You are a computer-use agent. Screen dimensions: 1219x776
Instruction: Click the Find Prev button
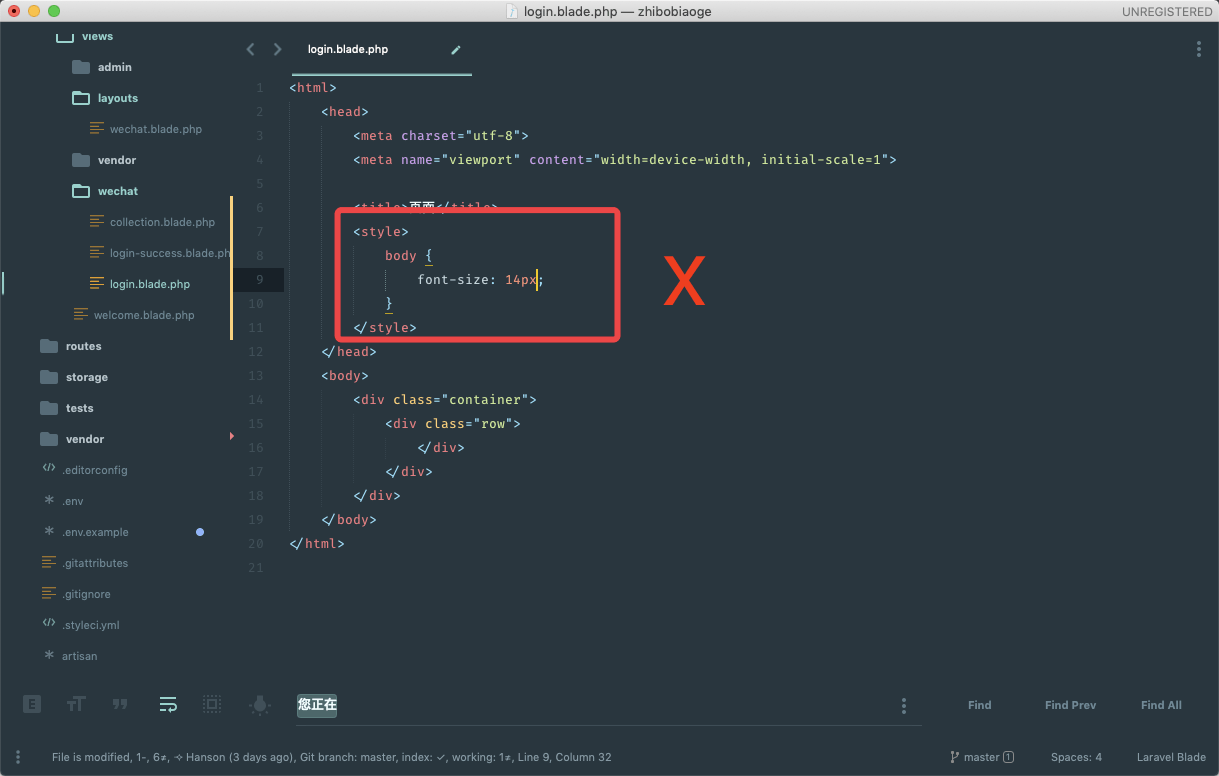tap(1070, 705)
